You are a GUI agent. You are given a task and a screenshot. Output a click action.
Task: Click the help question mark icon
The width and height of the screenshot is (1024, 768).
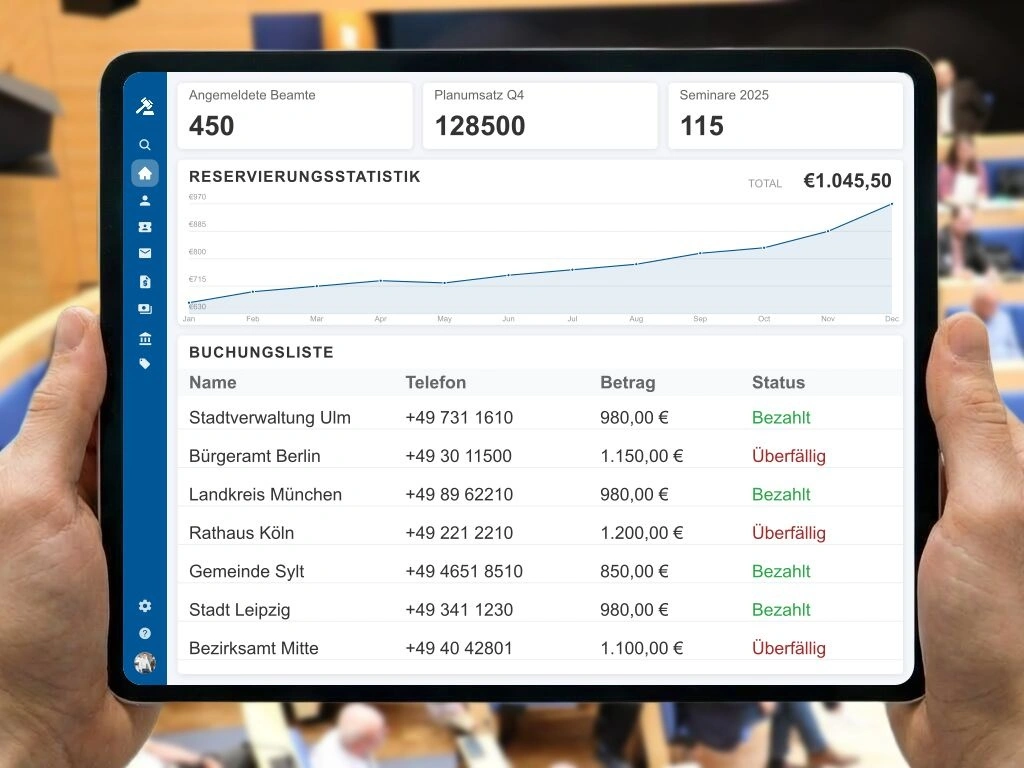[145, 633]
